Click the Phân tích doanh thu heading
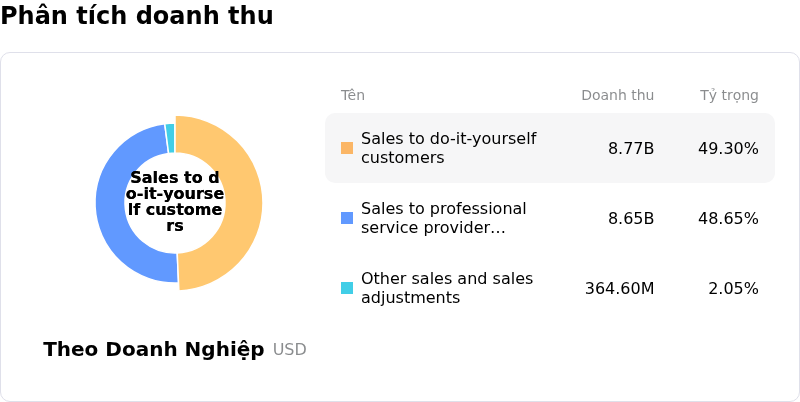Image resolution: width=800 pixels, height=402 pixels. 137,16
